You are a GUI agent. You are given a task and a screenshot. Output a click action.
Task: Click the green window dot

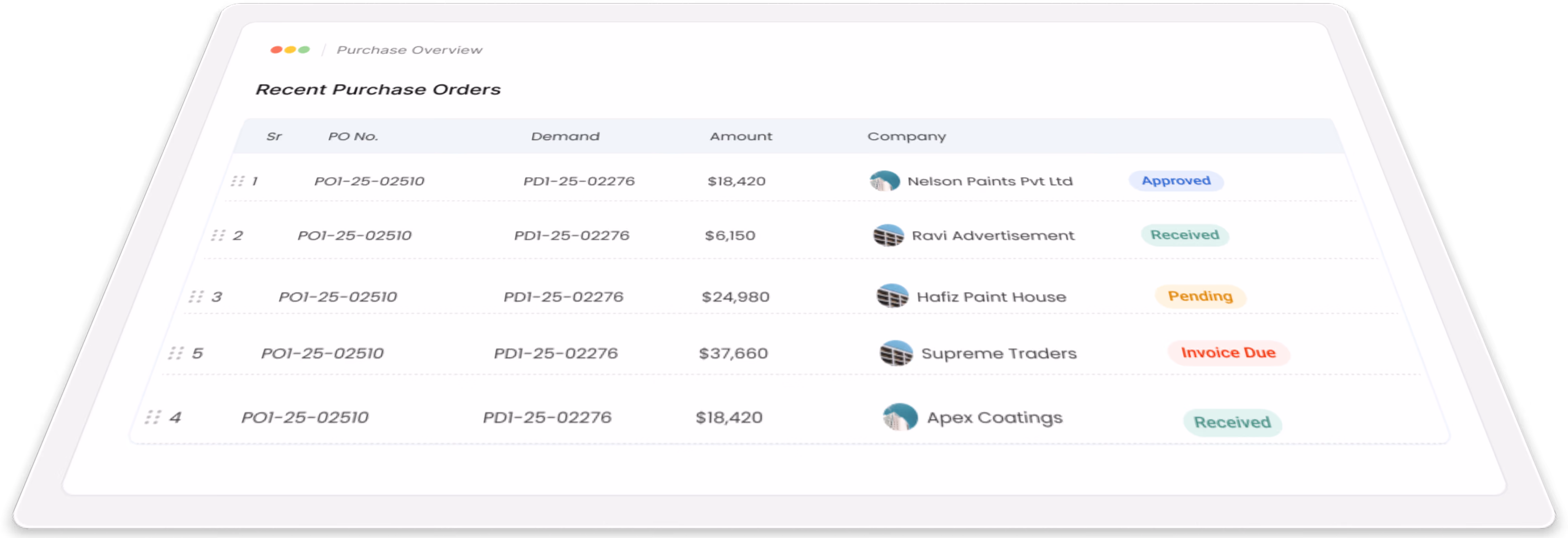pyautogui.click(x=304, y=50)
